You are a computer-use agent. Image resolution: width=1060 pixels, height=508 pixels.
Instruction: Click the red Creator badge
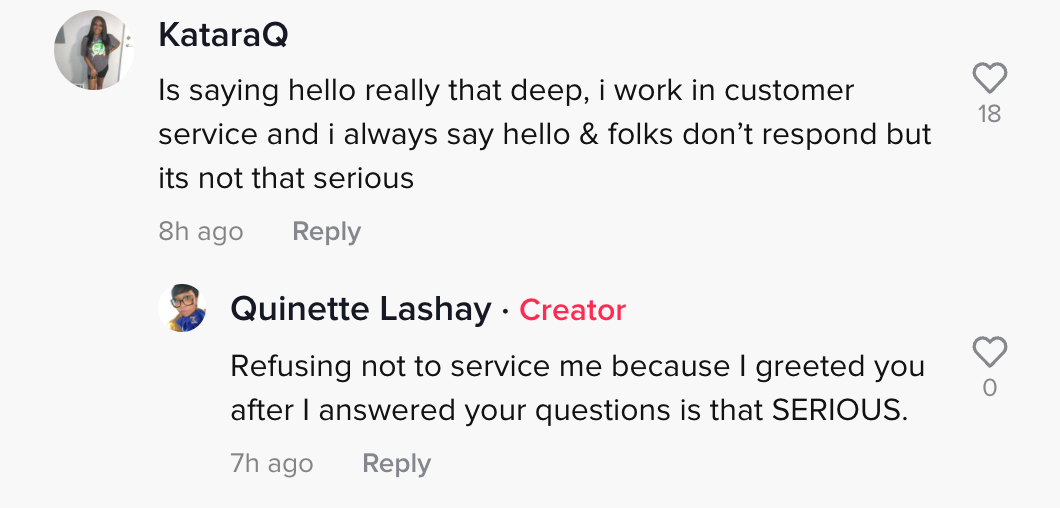point(573,310)
